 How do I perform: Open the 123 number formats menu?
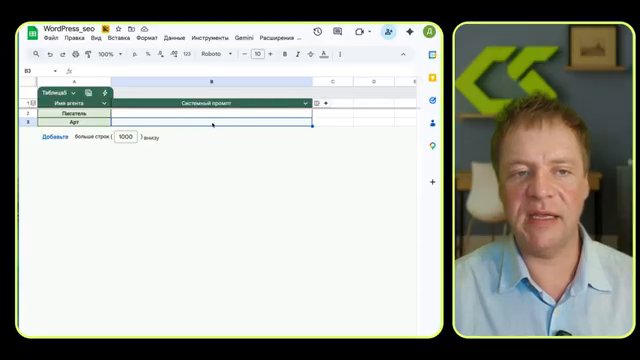point(187,54)
